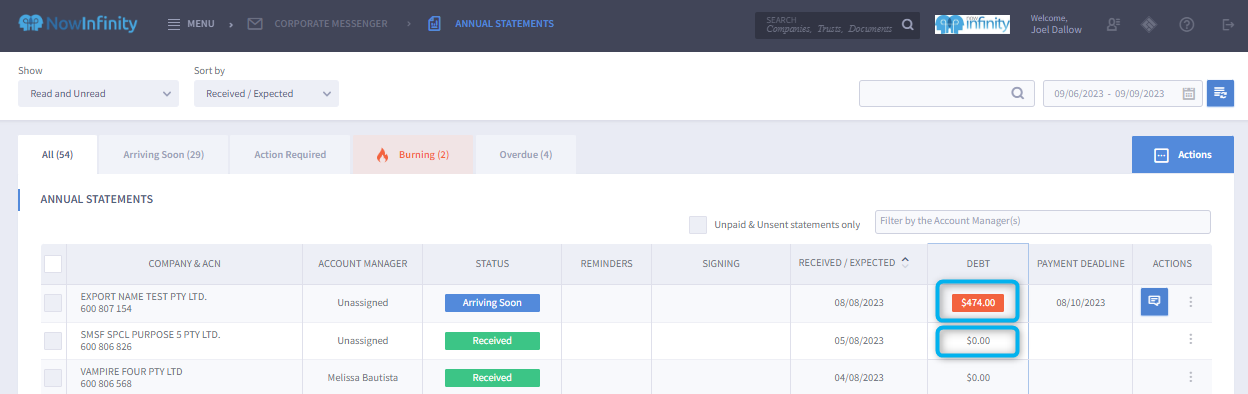Select checkbox for SMSF Spcl Purpose 5
The image size is (1248, 394).
coord(53,341)
